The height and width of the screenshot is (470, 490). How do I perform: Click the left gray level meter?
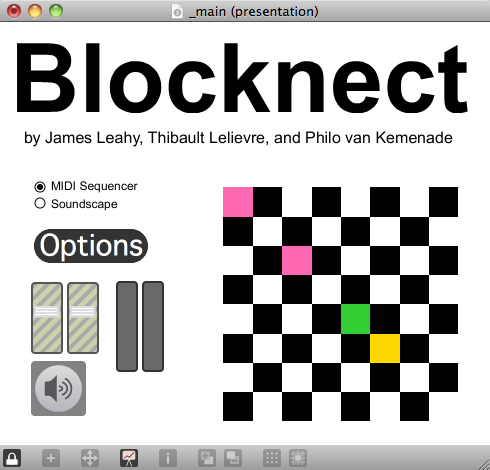click(x=127, y=326)
